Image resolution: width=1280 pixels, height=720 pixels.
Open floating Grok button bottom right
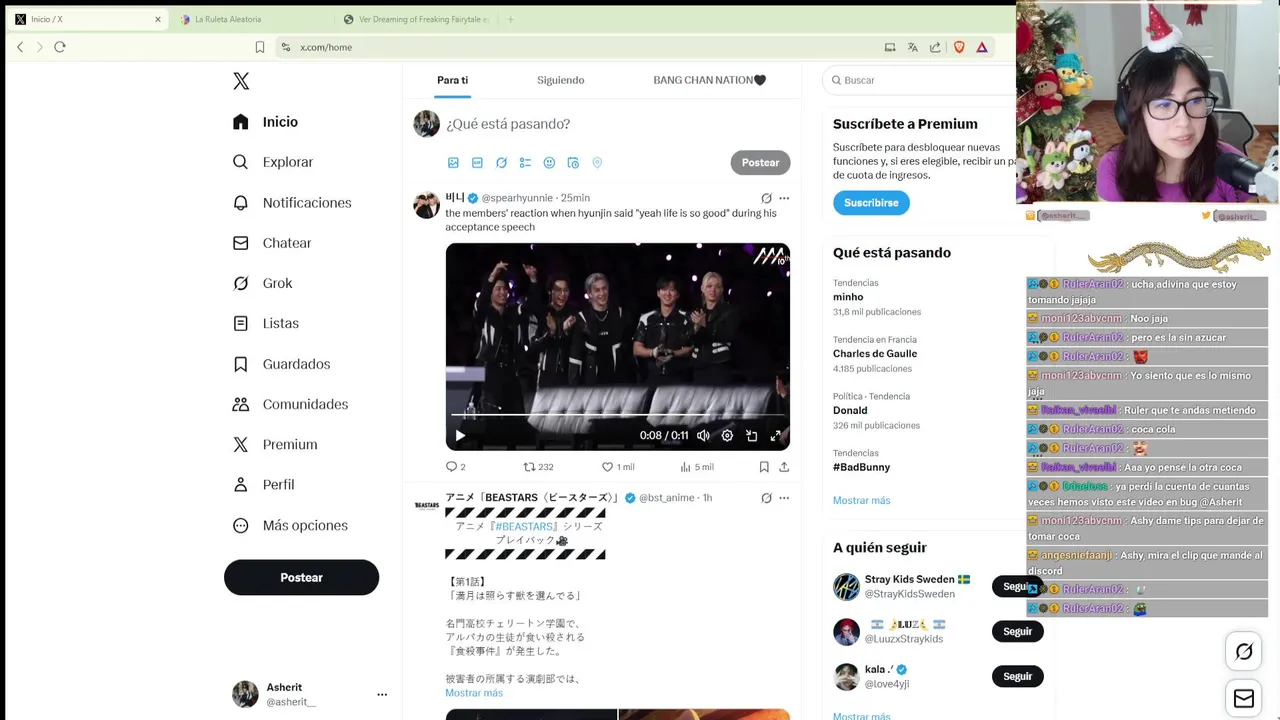[x=1244, y=652]
